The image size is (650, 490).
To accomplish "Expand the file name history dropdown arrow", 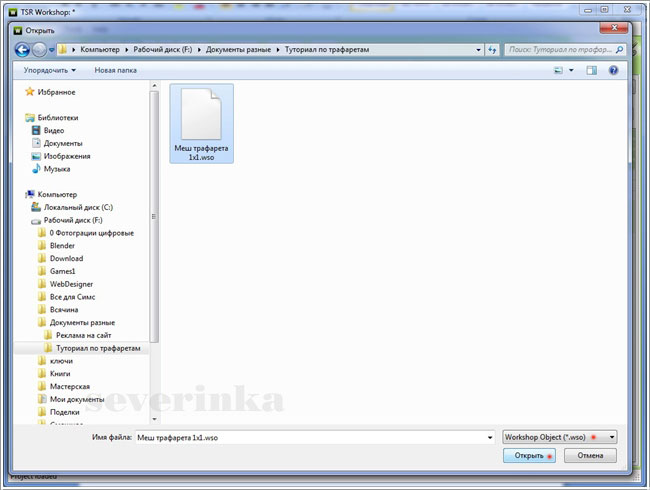I will tap(489, 437).
